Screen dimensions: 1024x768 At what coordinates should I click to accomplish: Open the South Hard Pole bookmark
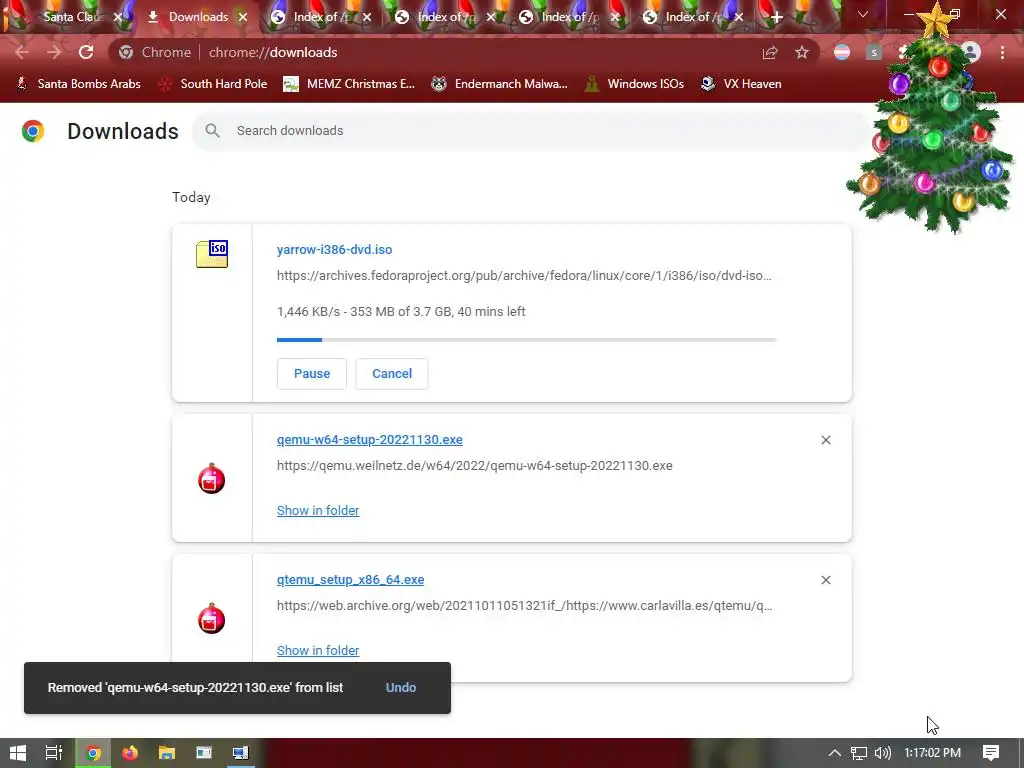214,84
